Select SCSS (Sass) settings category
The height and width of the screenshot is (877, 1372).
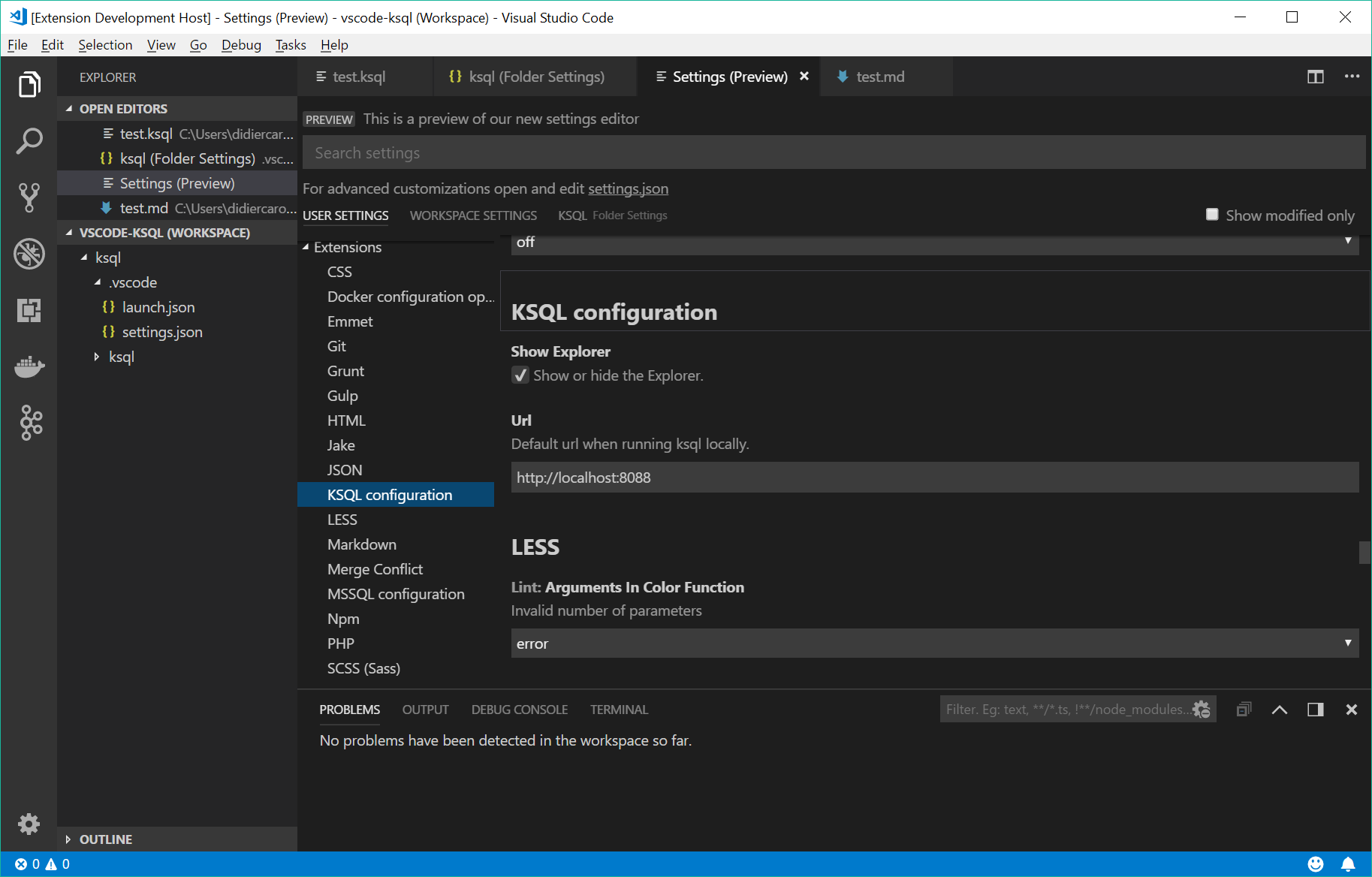pyautogui.click(x=363, y=668)
